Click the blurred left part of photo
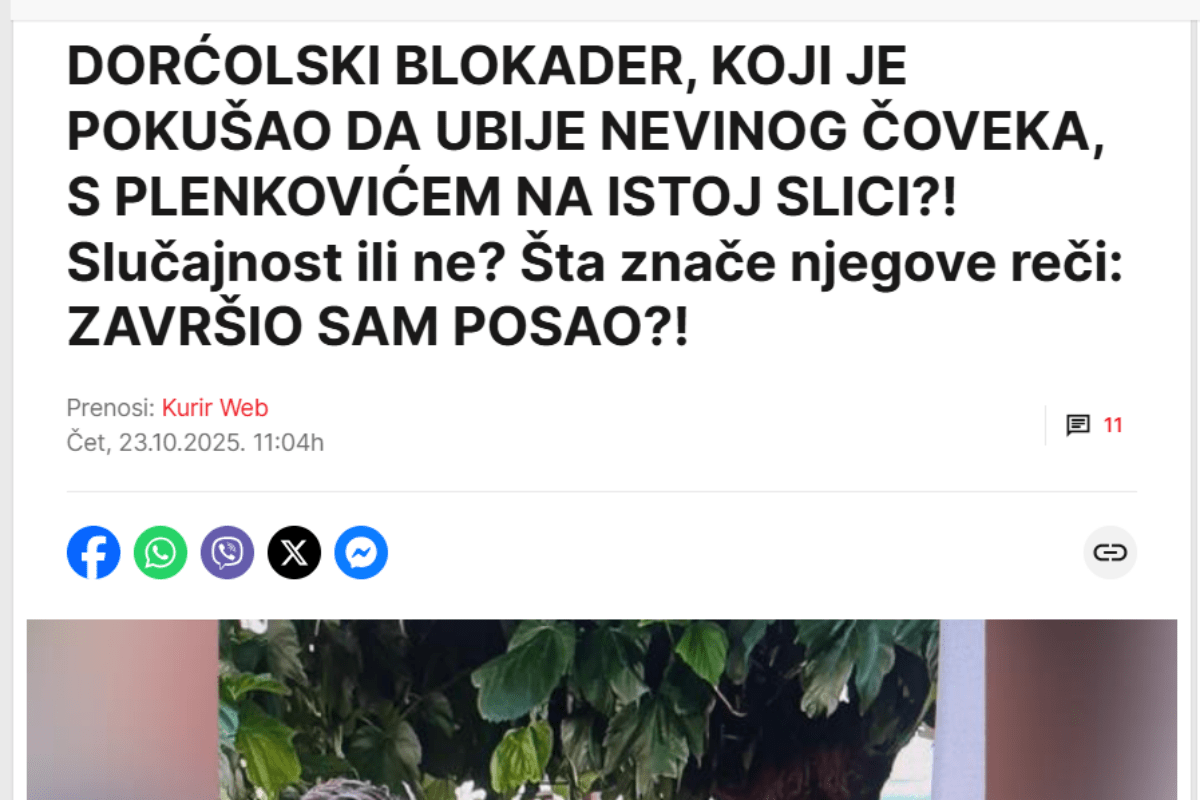The width and height of the screenshot is (1200, 800). (x=123, y=709)
